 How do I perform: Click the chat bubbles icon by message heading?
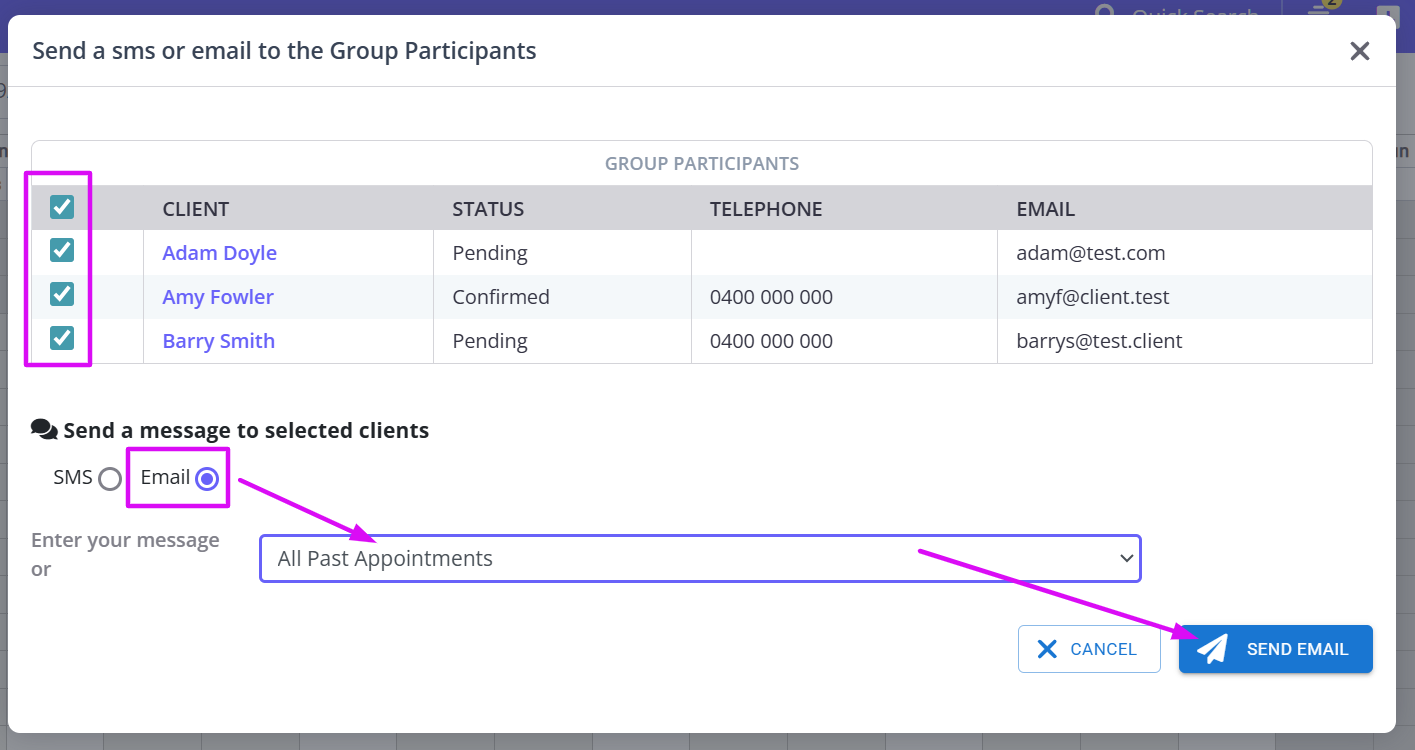click(44, 430)
